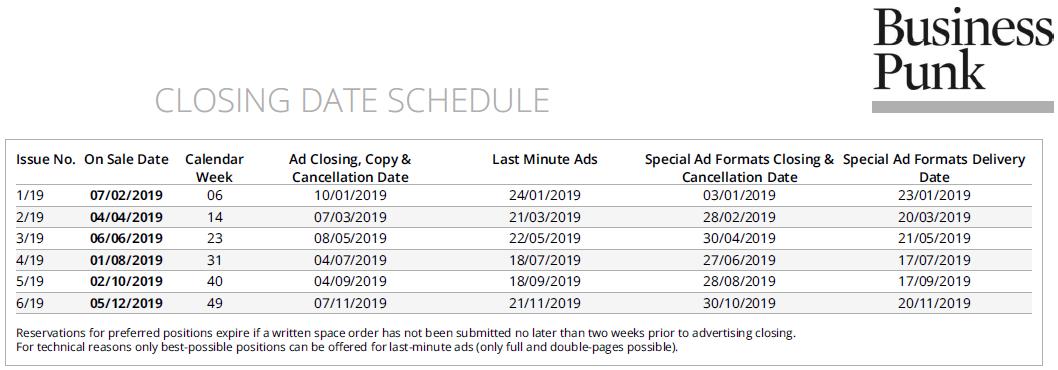
Task: Click the Special Ad Formats Delivery Date header
Action: pos(935,168)
